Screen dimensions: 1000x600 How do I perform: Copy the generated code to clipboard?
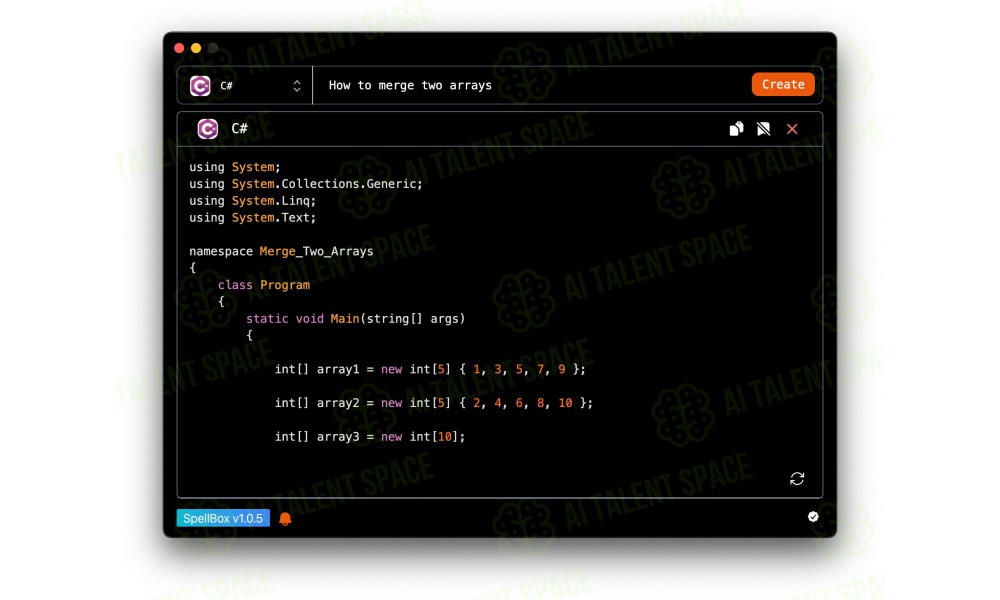coord(736,129)
